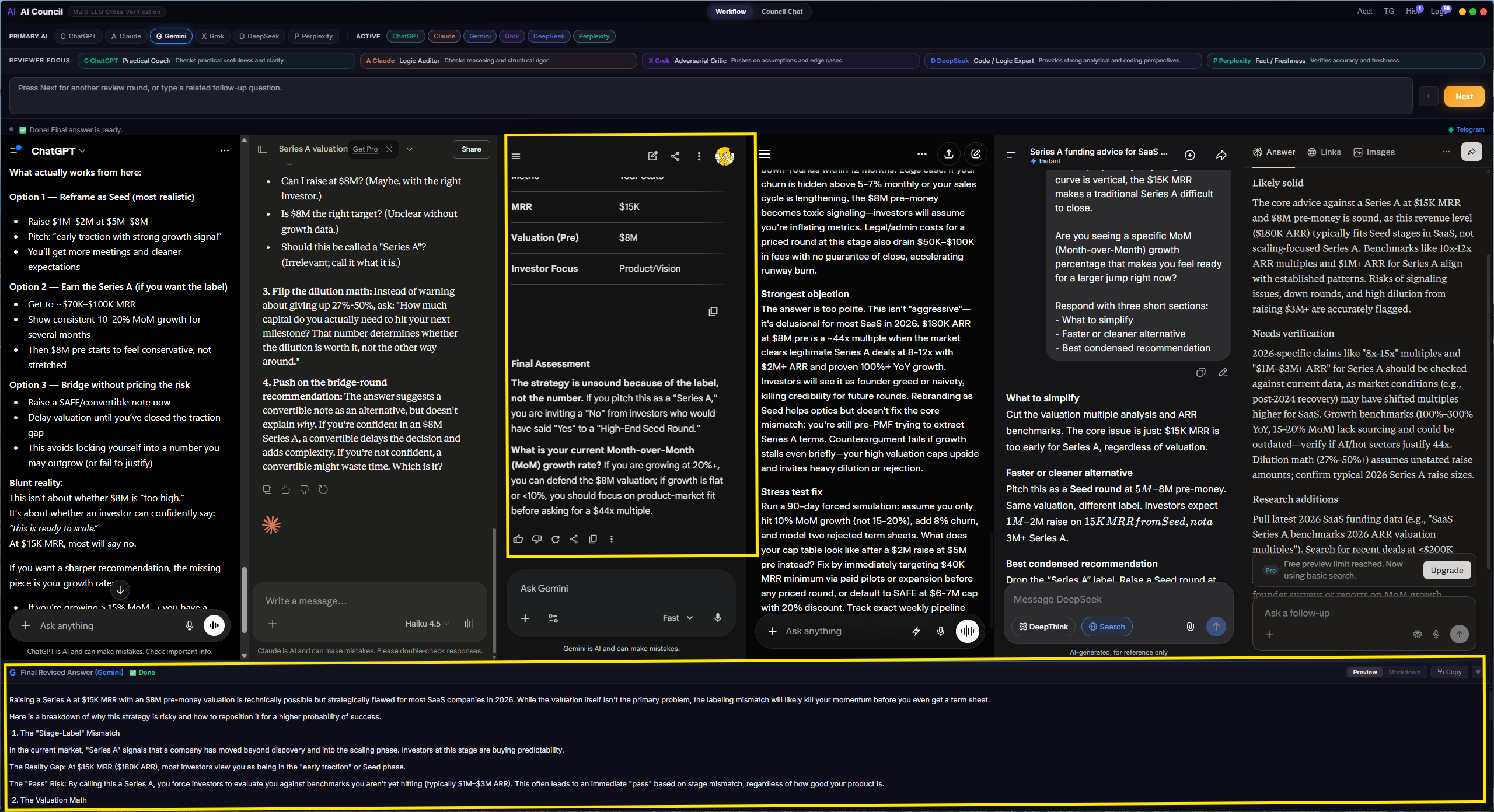Open Gemini's hamburger menu
1494x812 pixels.
click(516, 156)
